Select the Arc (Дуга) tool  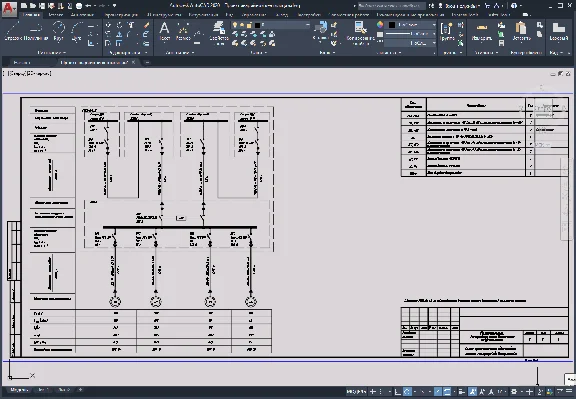[76, 31]
